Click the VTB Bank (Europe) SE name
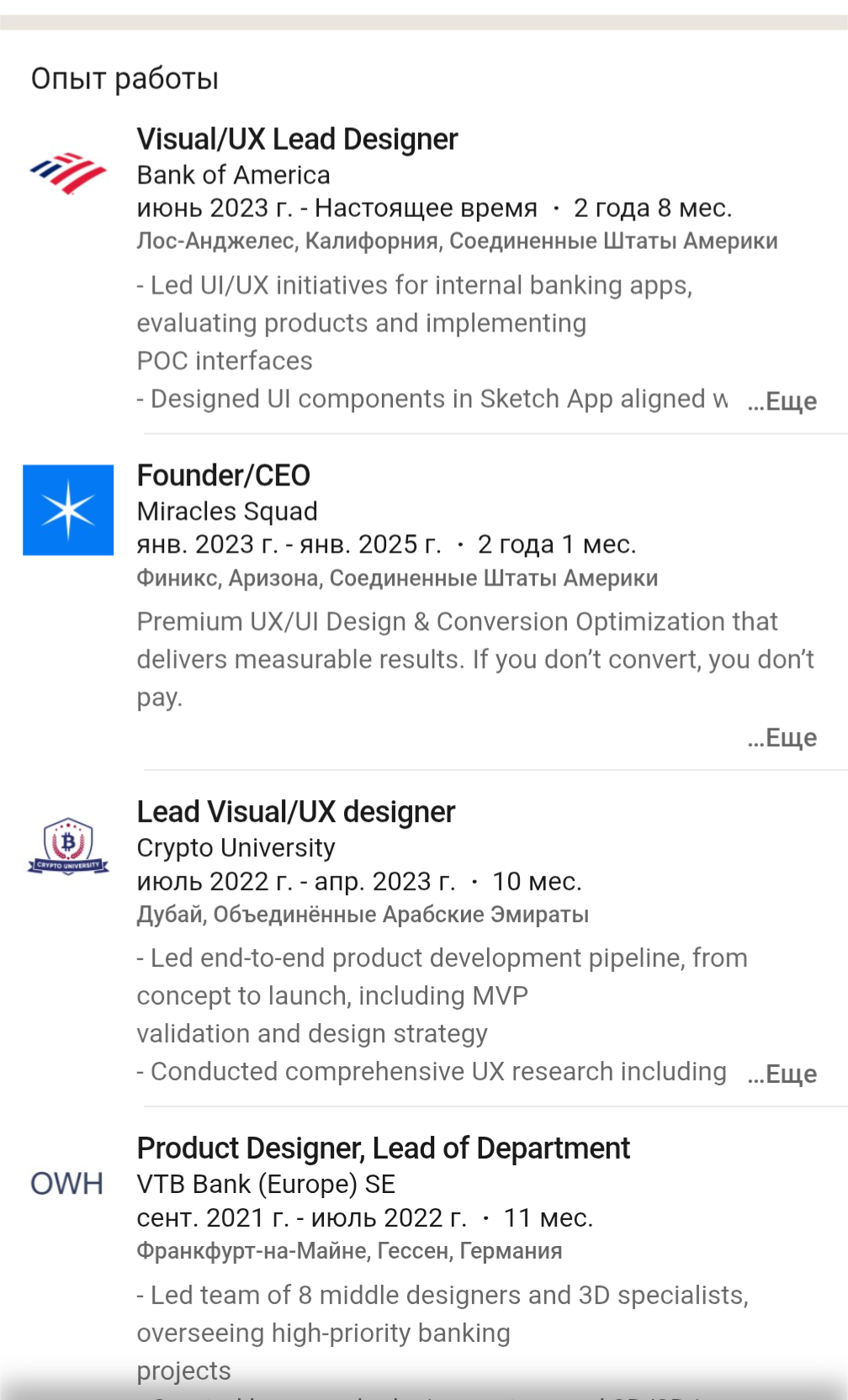This screenshot has height=1400, width=848. click(266, 1185)
